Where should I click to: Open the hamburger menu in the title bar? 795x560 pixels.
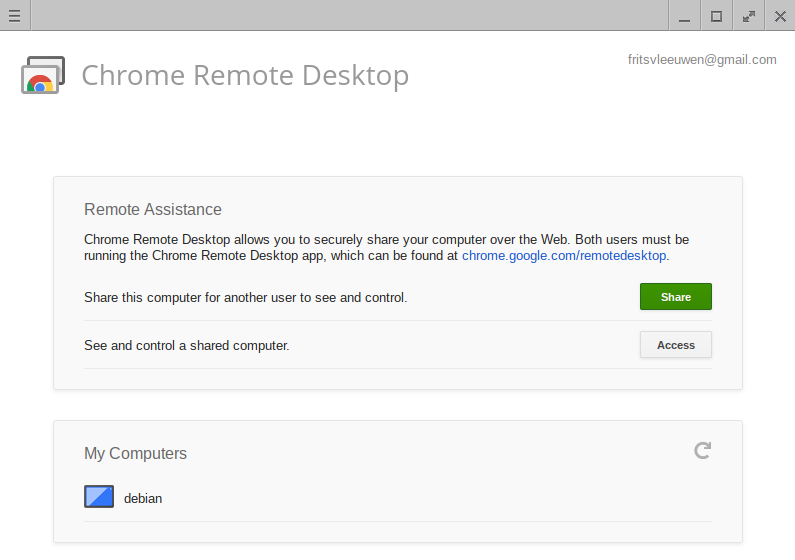click(15, 16)
